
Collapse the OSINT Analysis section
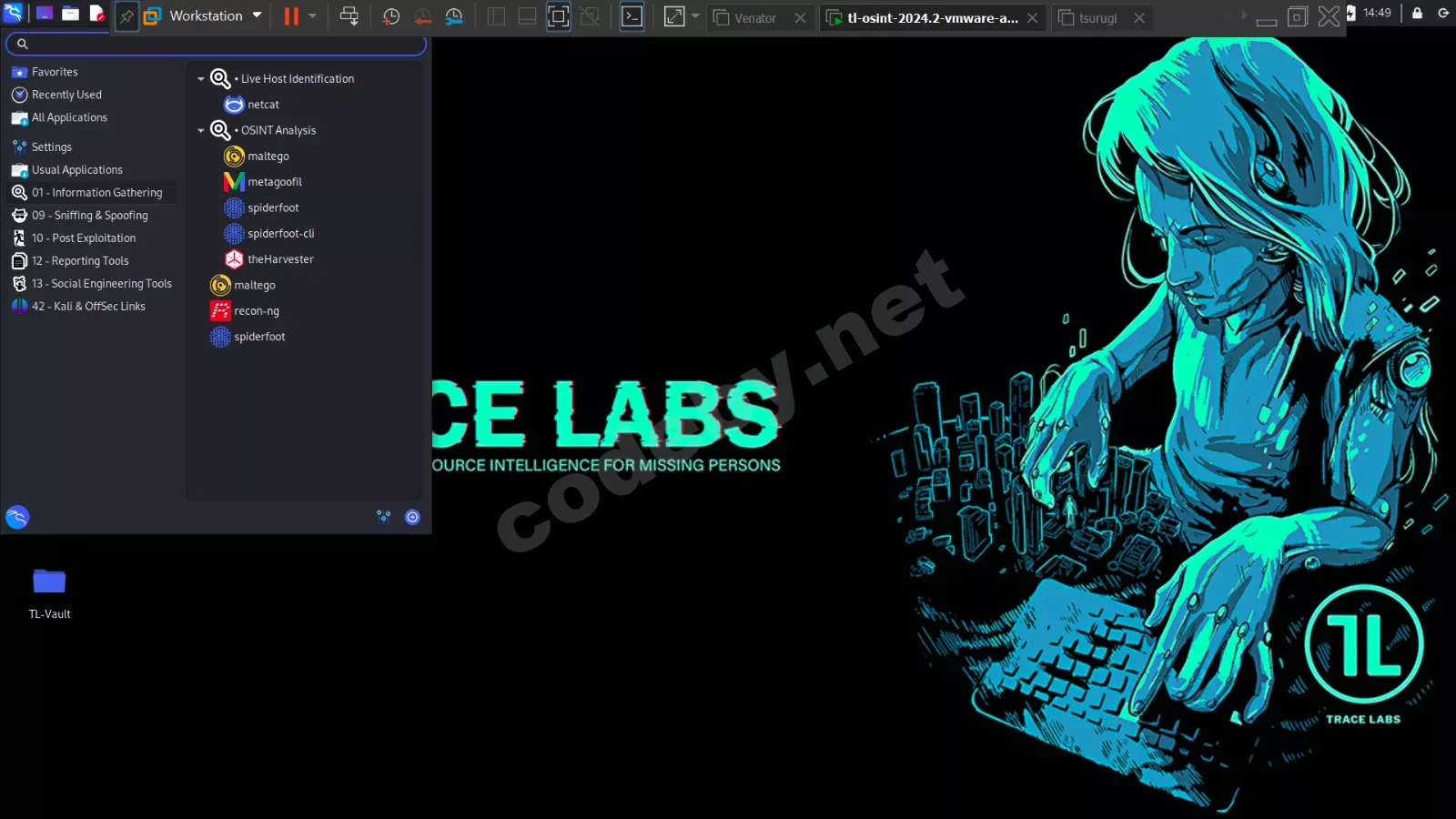pos(201,130)
